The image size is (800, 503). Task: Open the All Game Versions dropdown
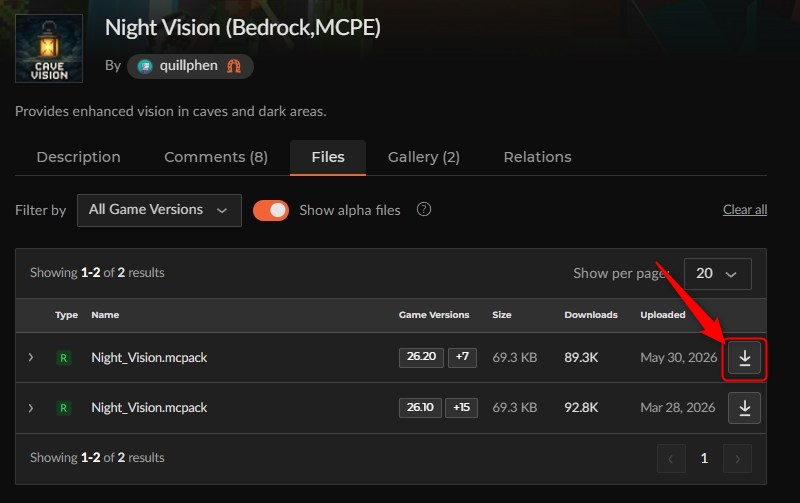point(159,210)
